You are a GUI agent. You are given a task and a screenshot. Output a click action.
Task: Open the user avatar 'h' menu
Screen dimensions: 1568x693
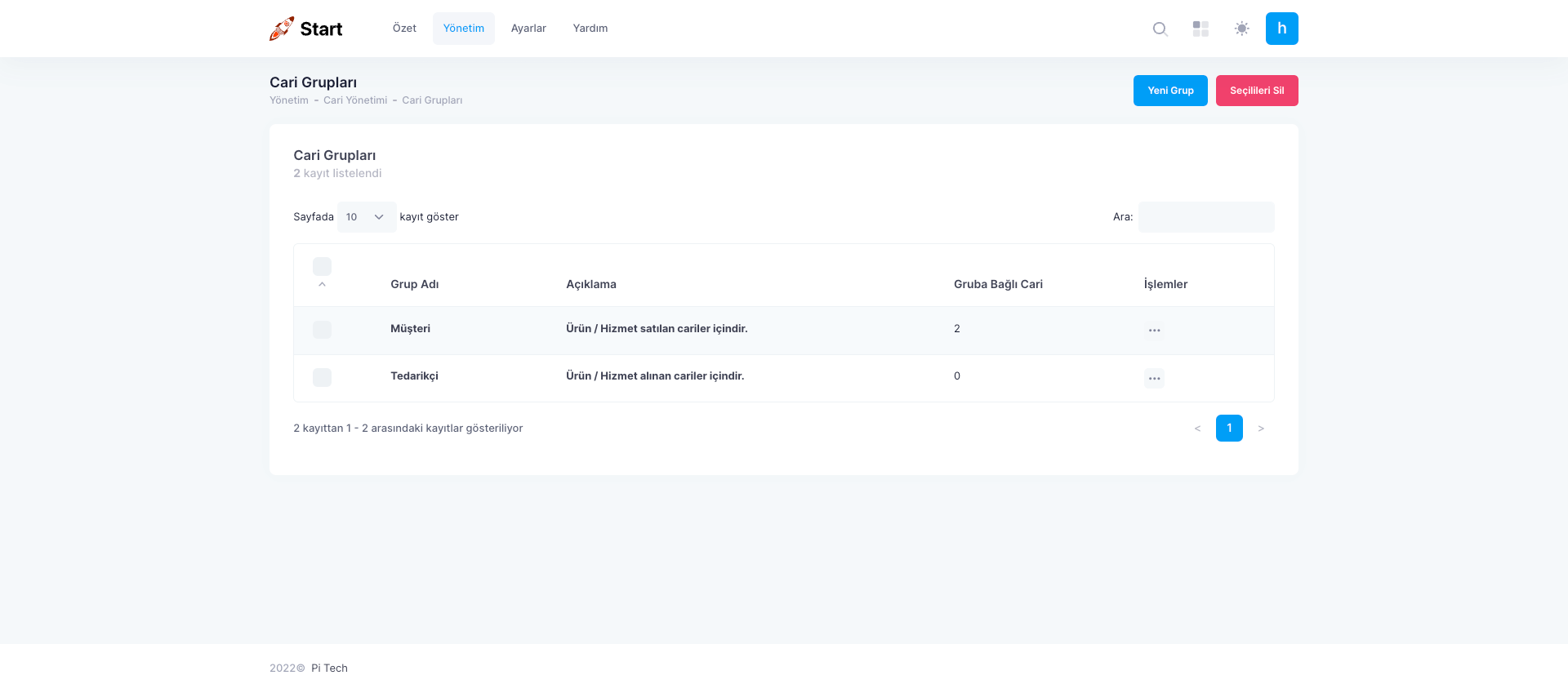pyautogui.click(x=1281, y=29)
